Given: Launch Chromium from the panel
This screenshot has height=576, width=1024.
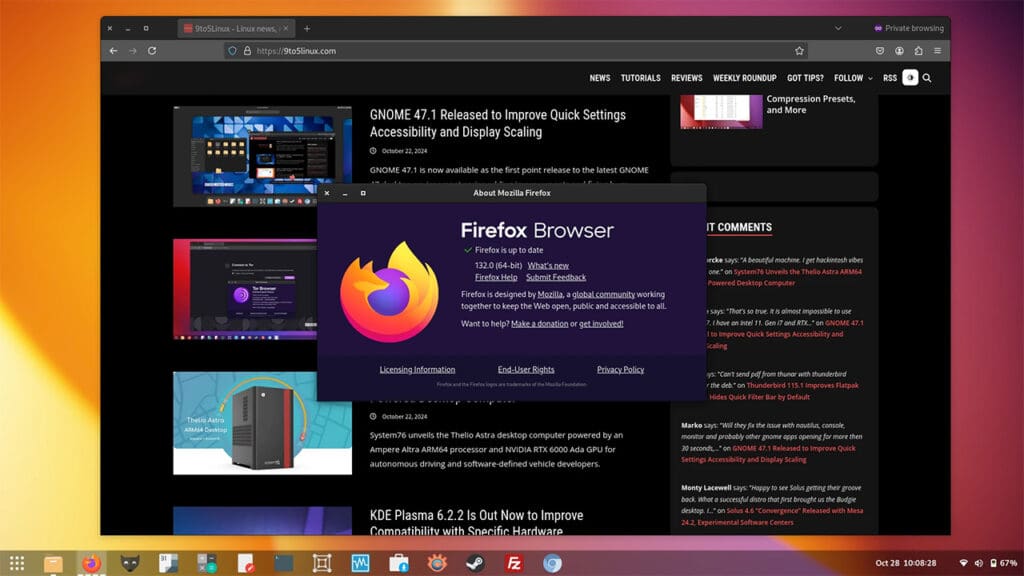Looking at the screenshot, I should pos(552,563).
